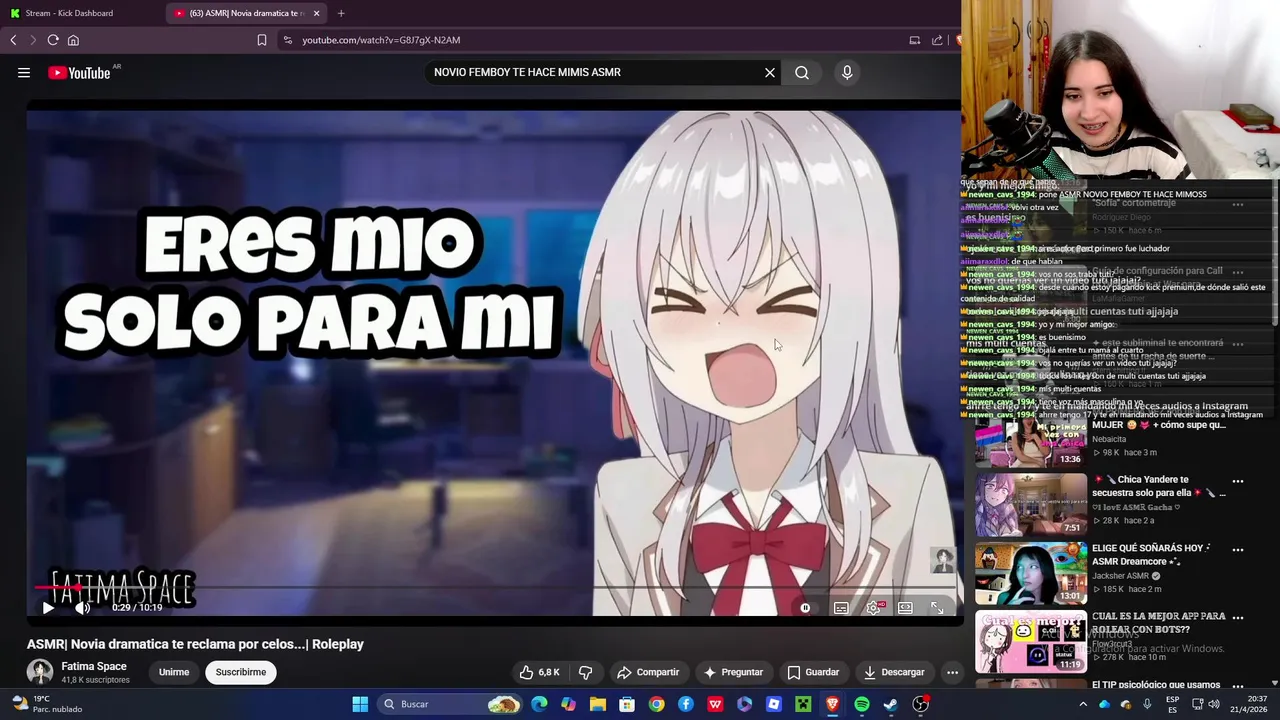Open the browser home page
The image size is (1280, 720).
pyautogui.click(x=73, y=40)
